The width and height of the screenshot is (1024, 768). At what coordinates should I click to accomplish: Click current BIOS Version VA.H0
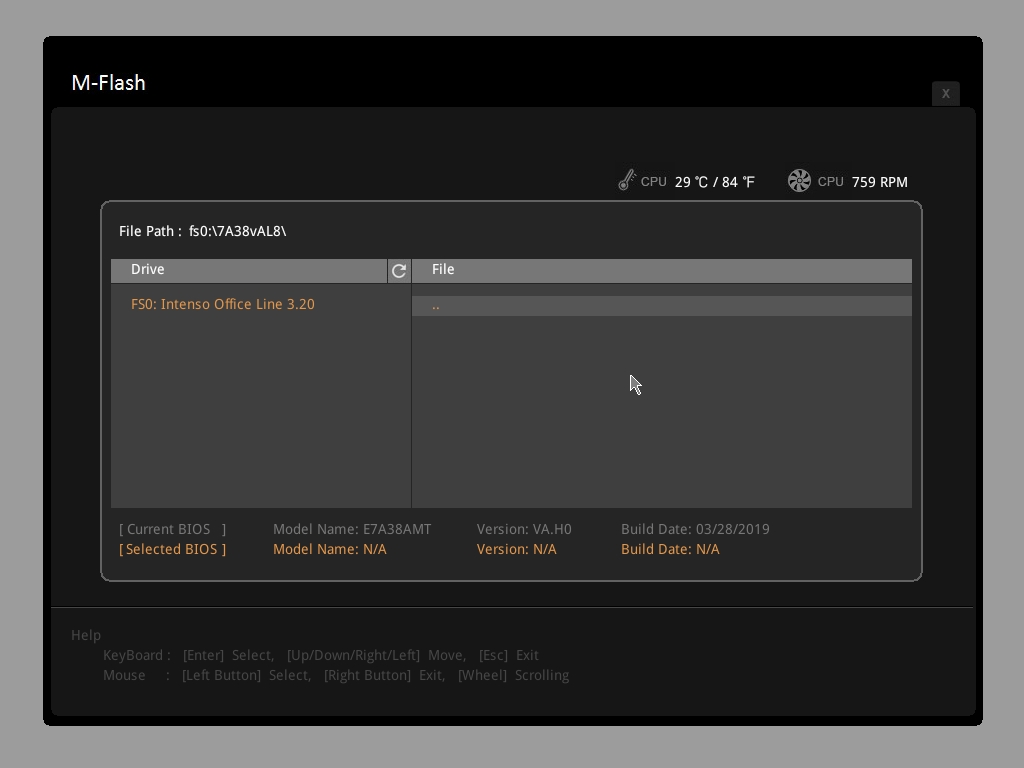tap(524, 529)
